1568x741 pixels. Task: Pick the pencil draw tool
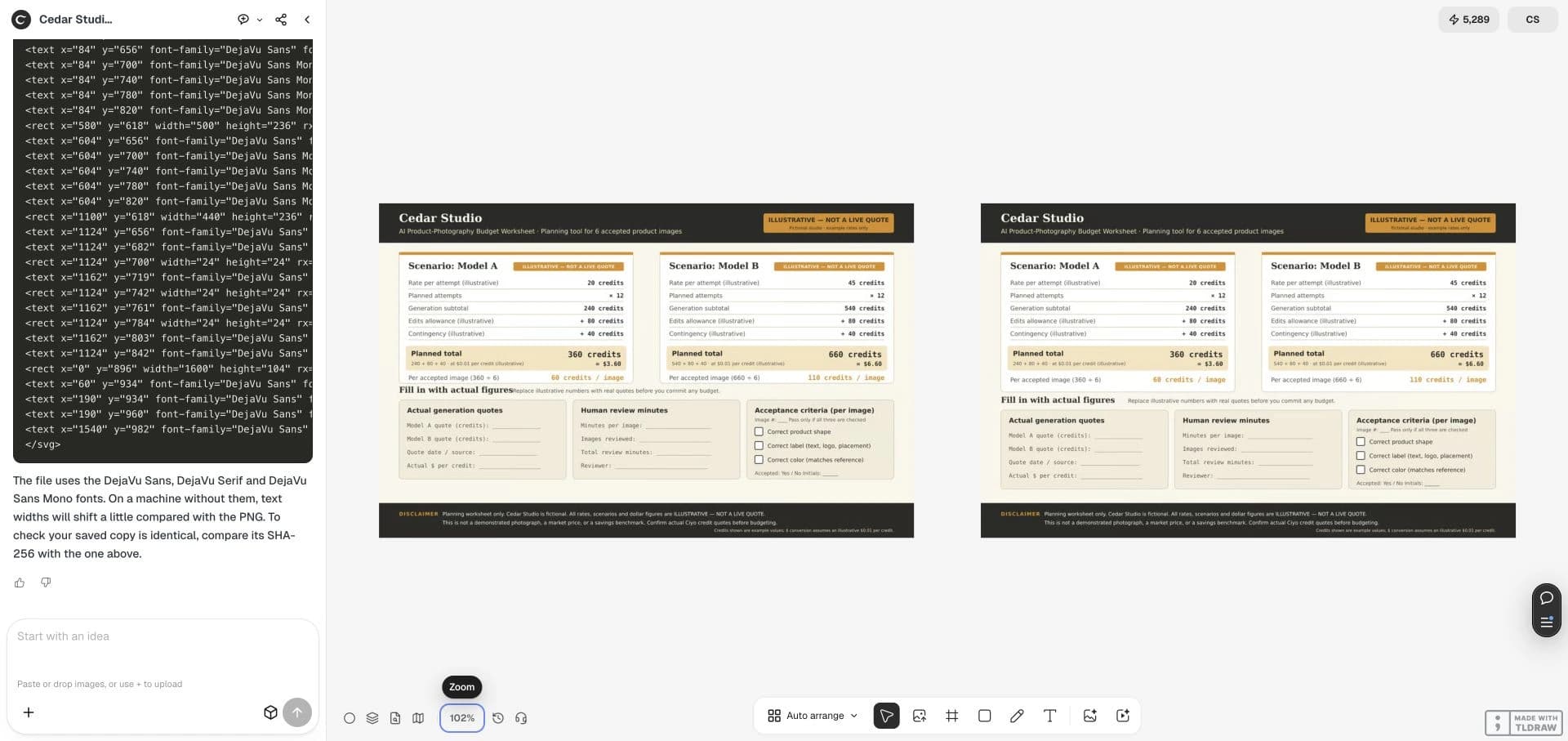click(1017, 716)
